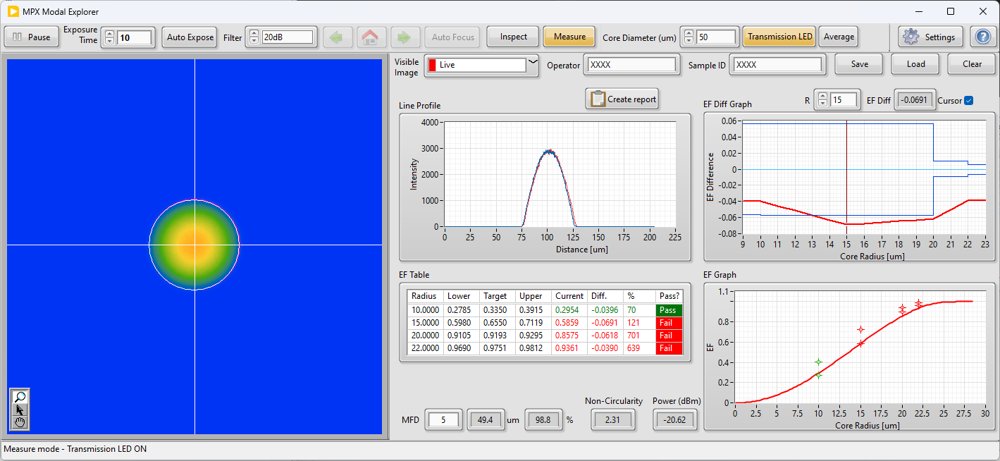Click the Power value -20.62
Image resolution: width=1000 pixels, height=461 pixels.
(676, 420)
